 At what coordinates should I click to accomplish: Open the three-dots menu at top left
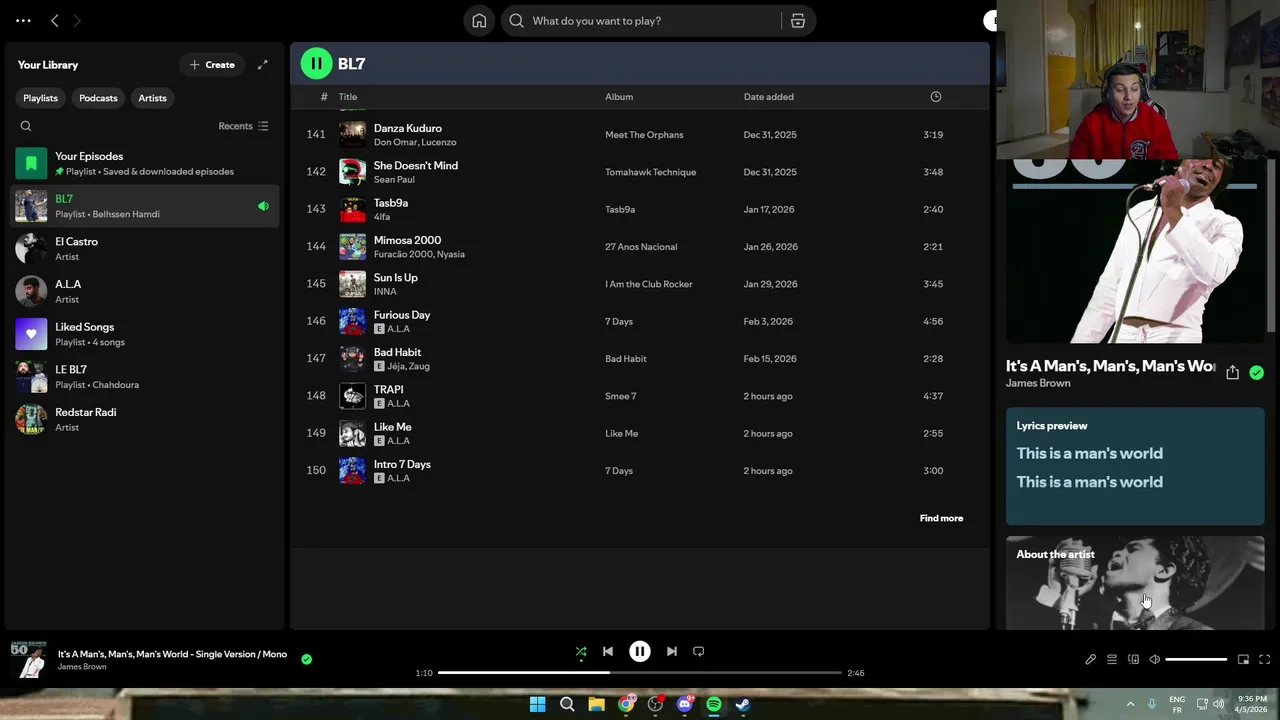23,21
